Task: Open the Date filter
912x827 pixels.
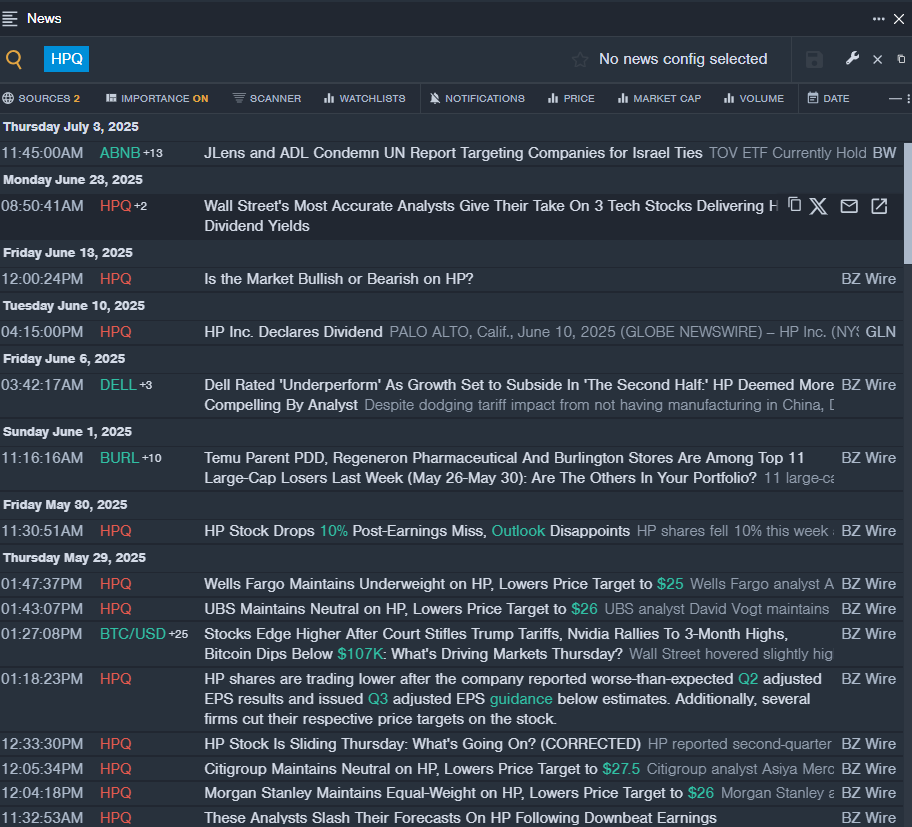Action: tap(829, 98)
